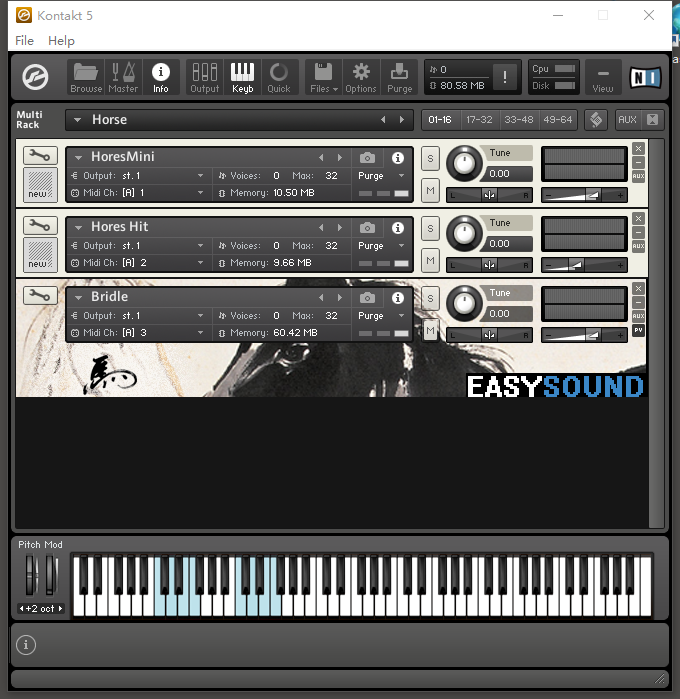Image resolution: width=680 pixels, height=699 pixels.
Task: Click the Mod wheel
Action: pos(50,575)
